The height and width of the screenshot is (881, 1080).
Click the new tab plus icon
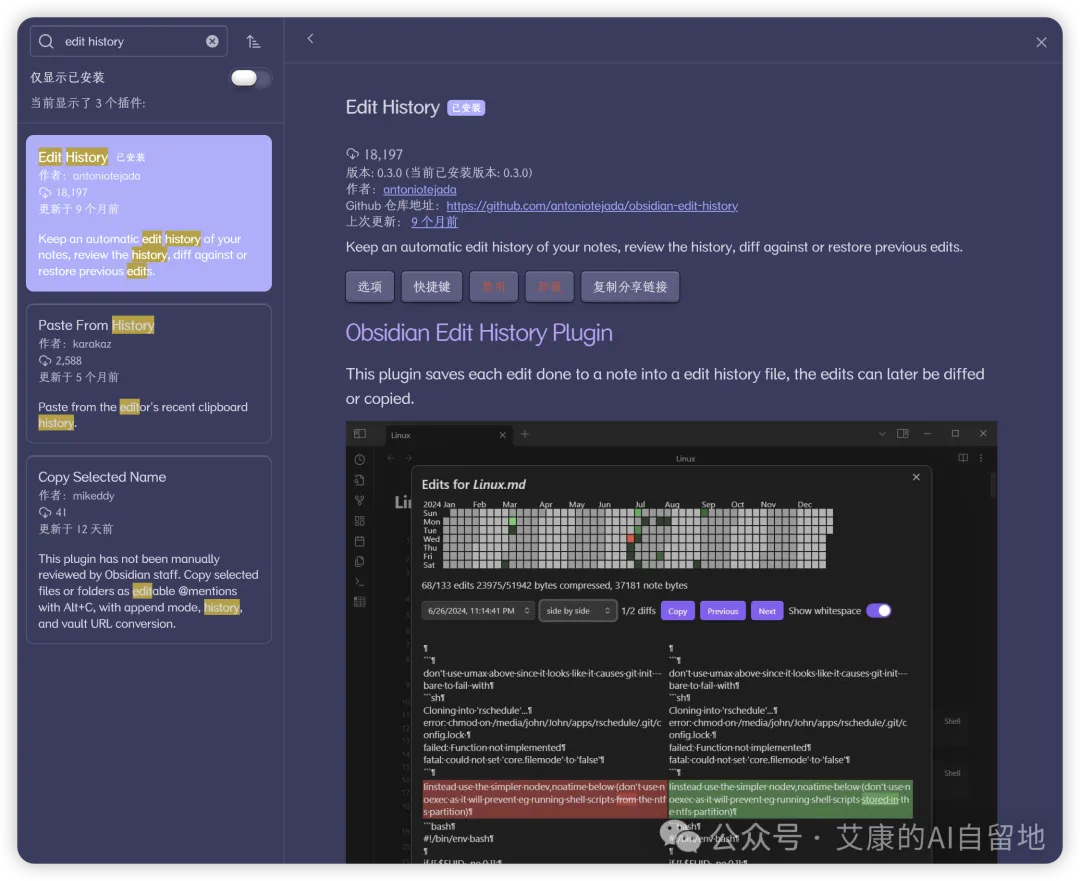coord(525,434)
